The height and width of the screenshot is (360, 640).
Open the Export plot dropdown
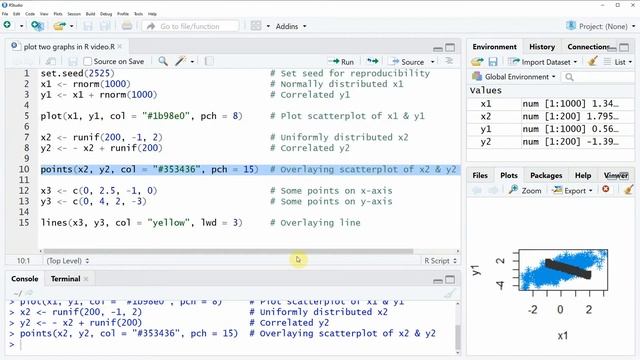[x=572, y=190]
